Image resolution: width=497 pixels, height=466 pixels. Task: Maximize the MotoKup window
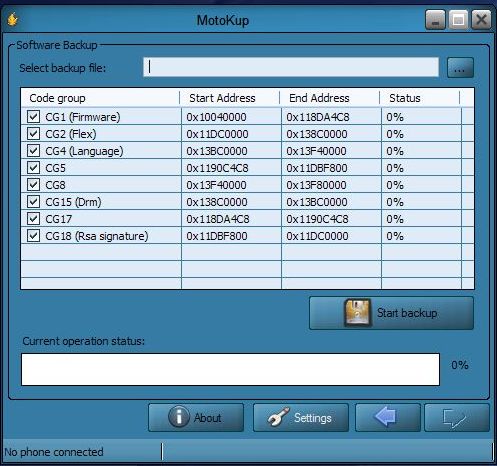[458, 20]
